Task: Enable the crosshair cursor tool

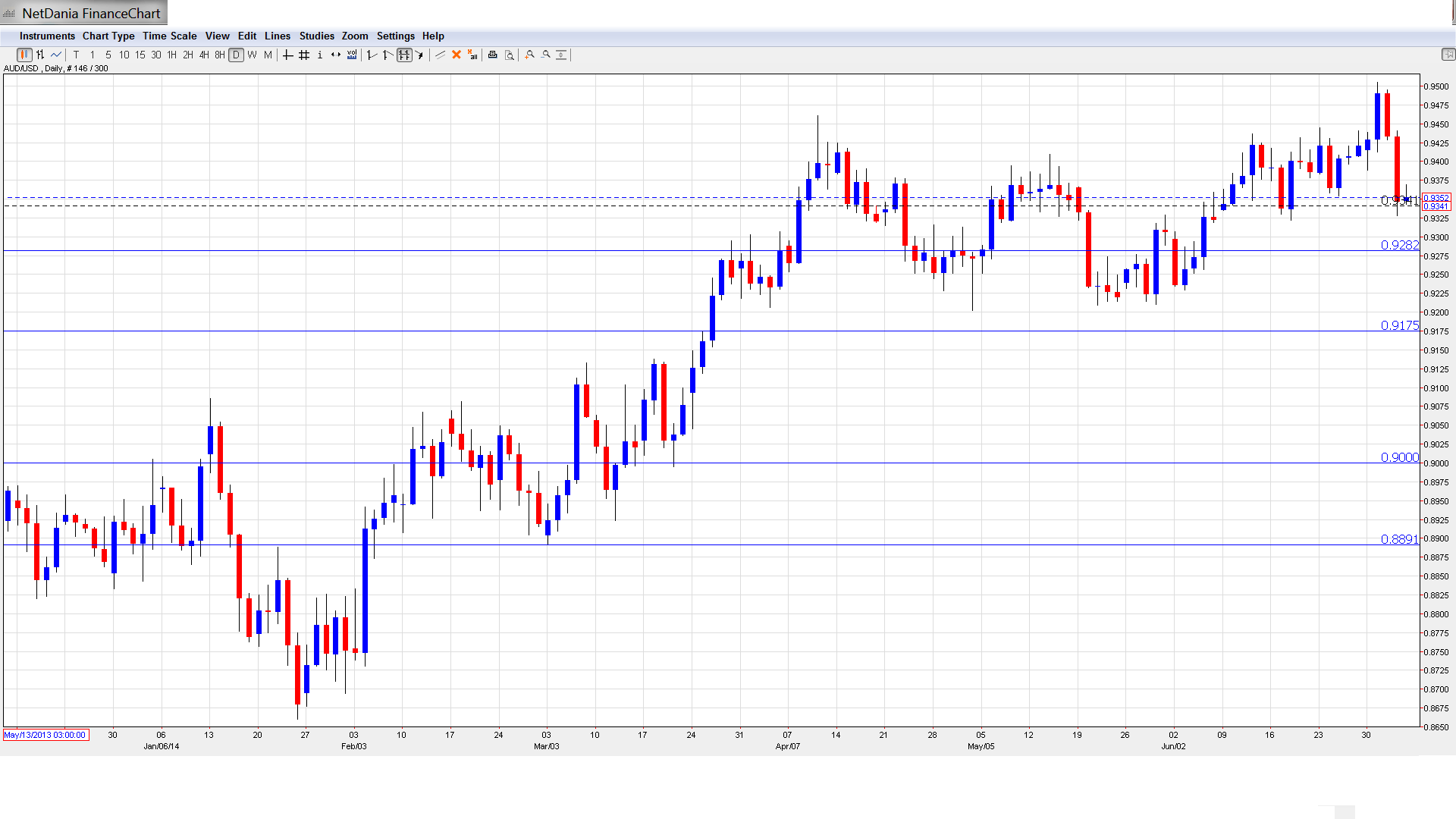Action: pos(288,55)
